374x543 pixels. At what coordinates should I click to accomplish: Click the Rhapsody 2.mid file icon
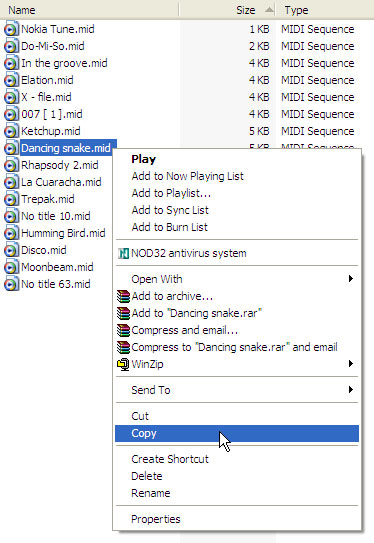point(11,165)
